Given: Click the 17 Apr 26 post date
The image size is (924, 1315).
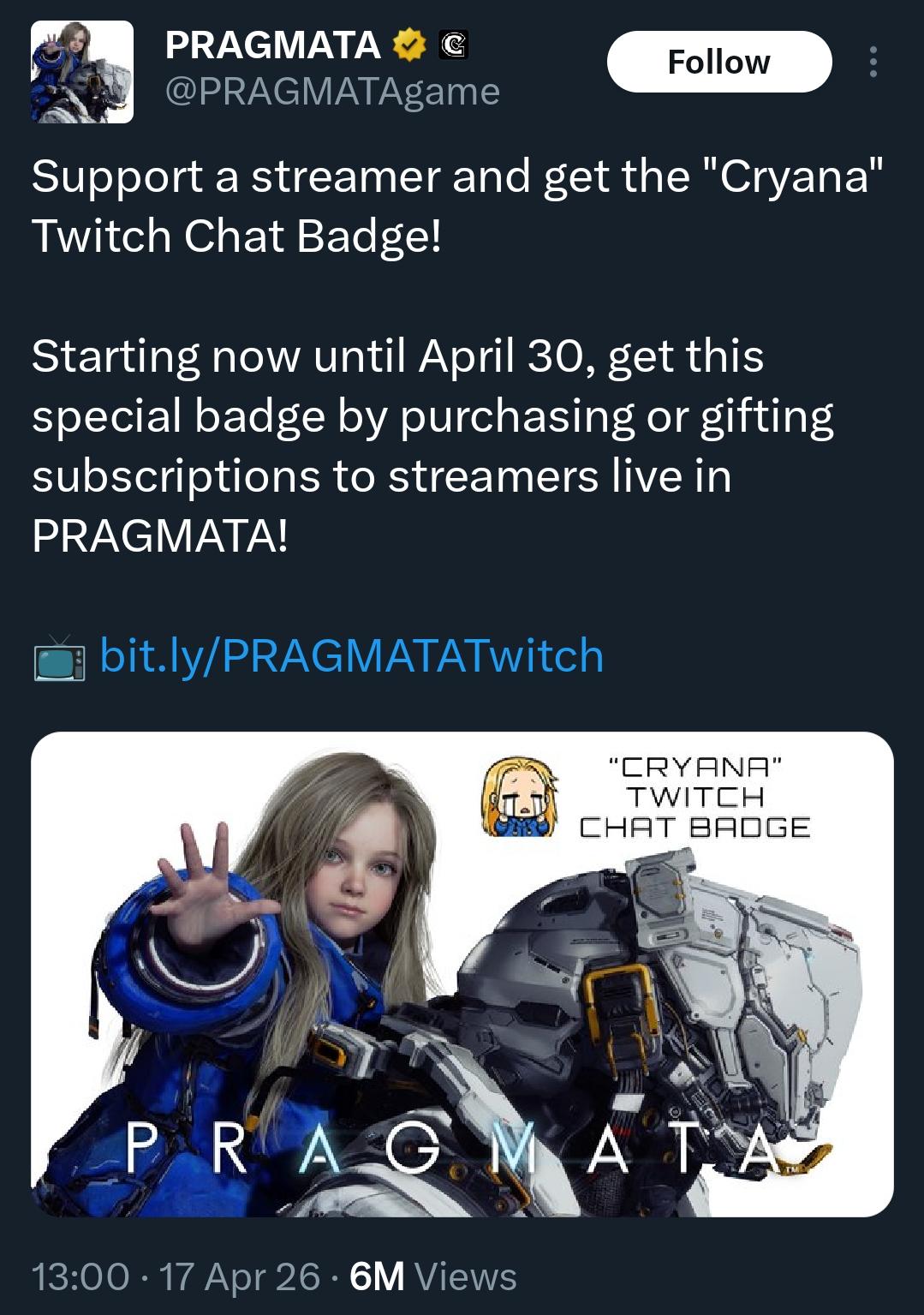Looking at the screenshot, I should [x=240, y=1276].
